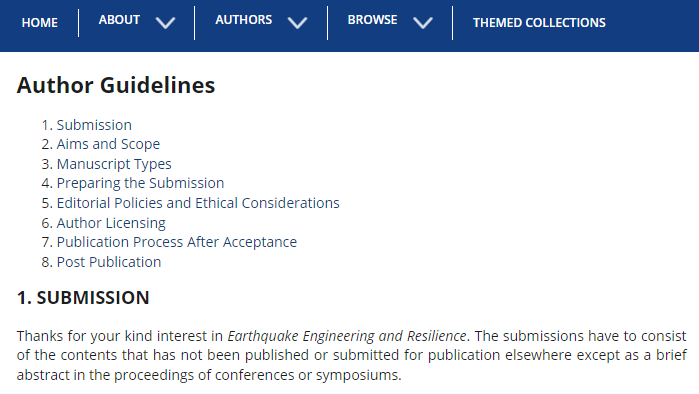Screen dimensions: 699x394
Task: Open the Browse menu item
Action: click(372, 20)
